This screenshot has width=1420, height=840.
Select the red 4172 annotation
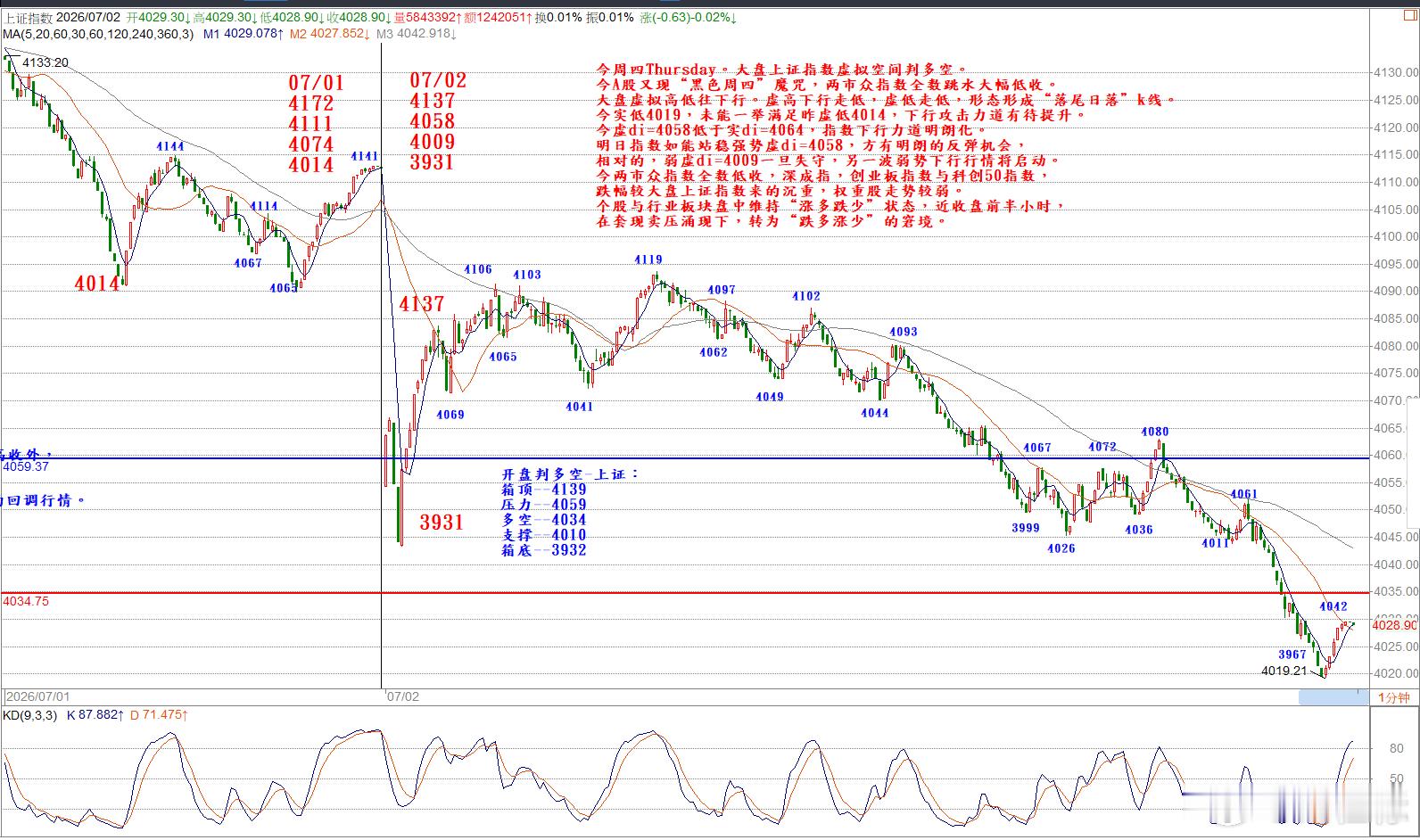tap(311, 103)
